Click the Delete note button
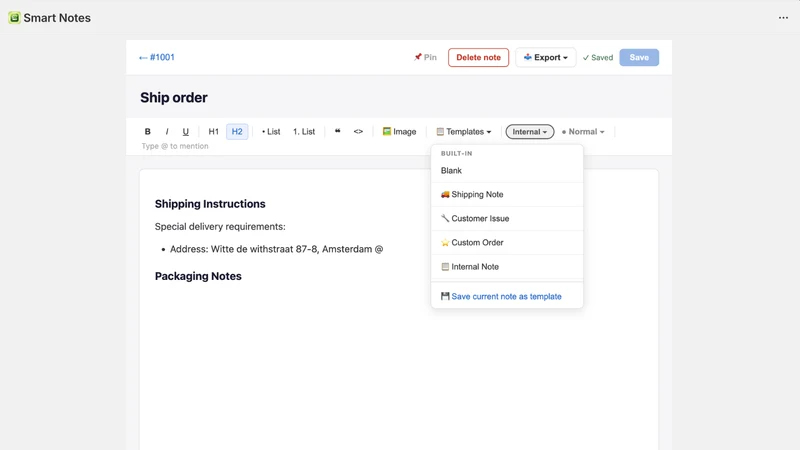The width and height of the screenshot is (800, 450). pyautogui.click(x=478, y=57)
